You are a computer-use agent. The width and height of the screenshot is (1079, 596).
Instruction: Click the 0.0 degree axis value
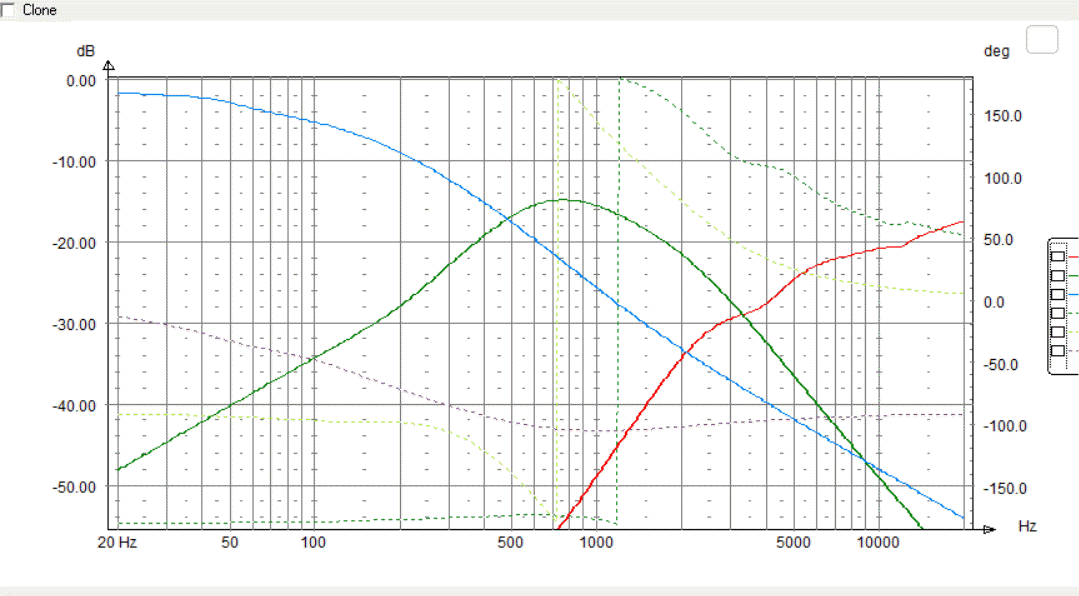[x=994, y=303]
